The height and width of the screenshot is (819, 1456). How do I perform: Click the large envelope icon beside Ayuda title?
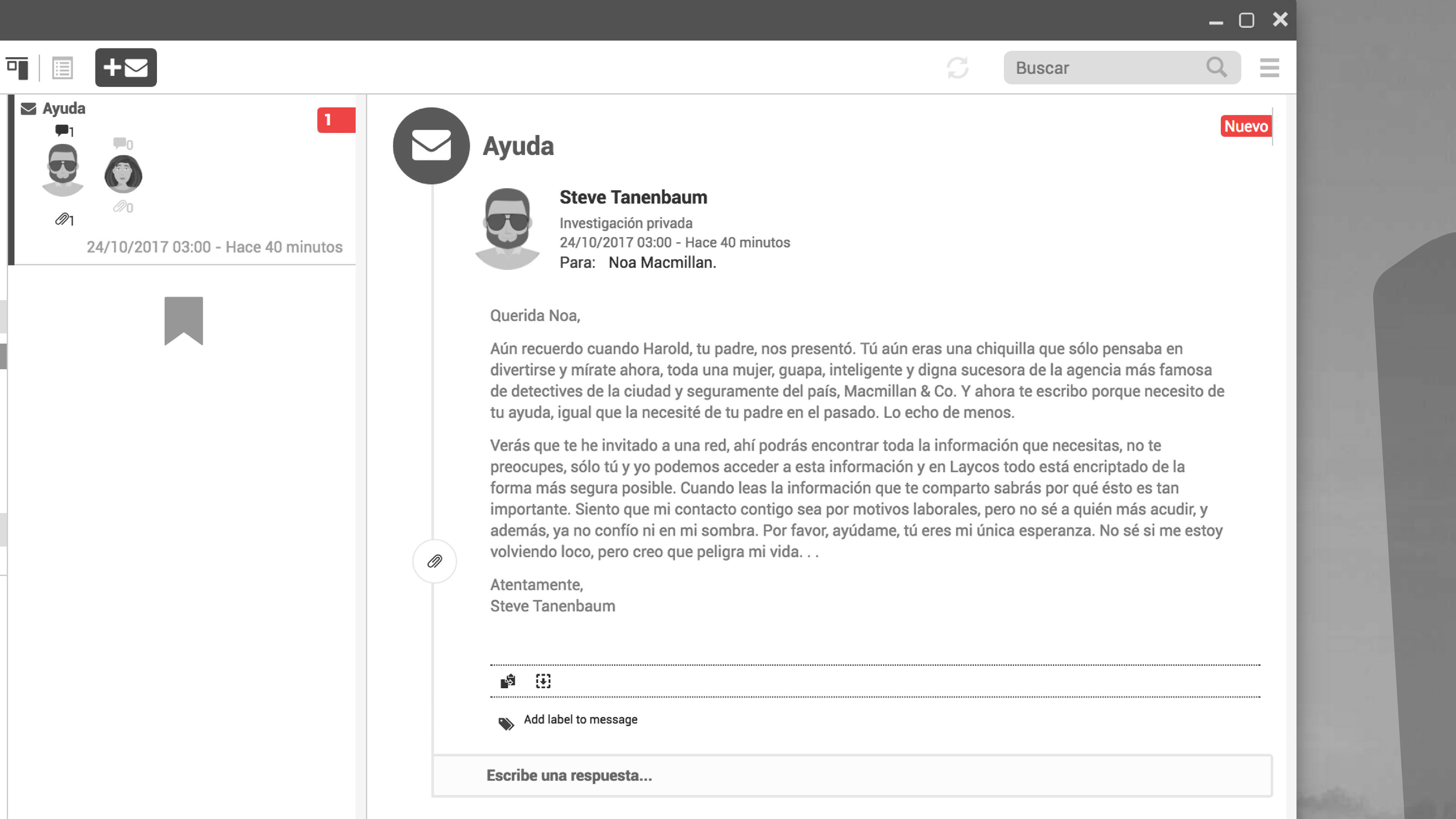click(431, 146)
